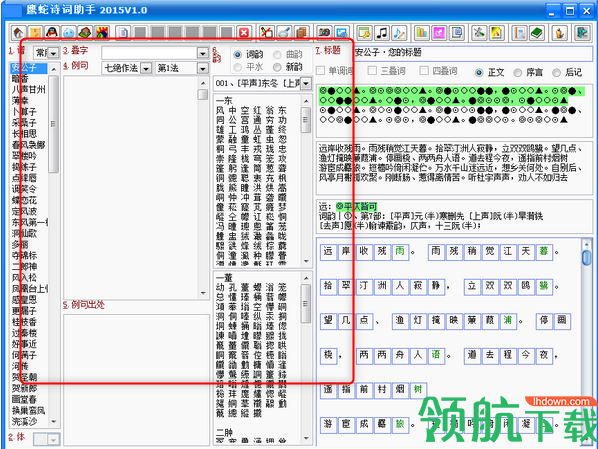Screen dimensions: 598x449
Task: Enable the 四叠词 checkbox
Action: point(424,70)
